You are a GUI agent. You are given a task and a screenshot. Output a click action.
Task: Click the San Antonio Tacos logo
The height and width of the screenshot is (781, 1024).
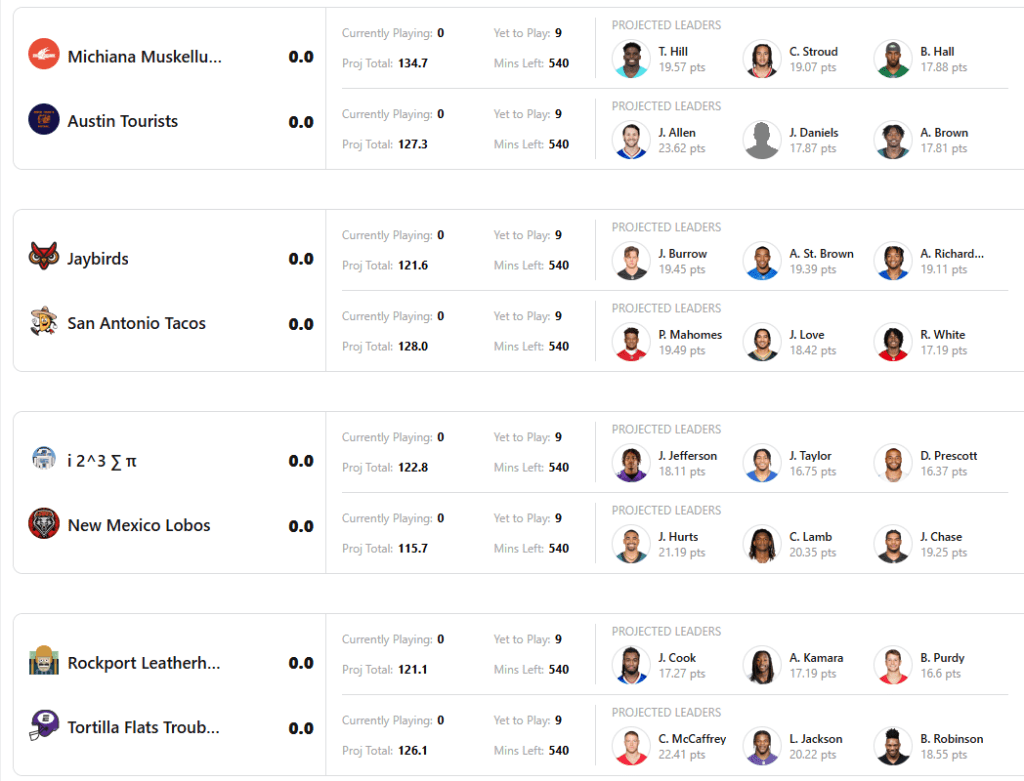pos(44,322)
